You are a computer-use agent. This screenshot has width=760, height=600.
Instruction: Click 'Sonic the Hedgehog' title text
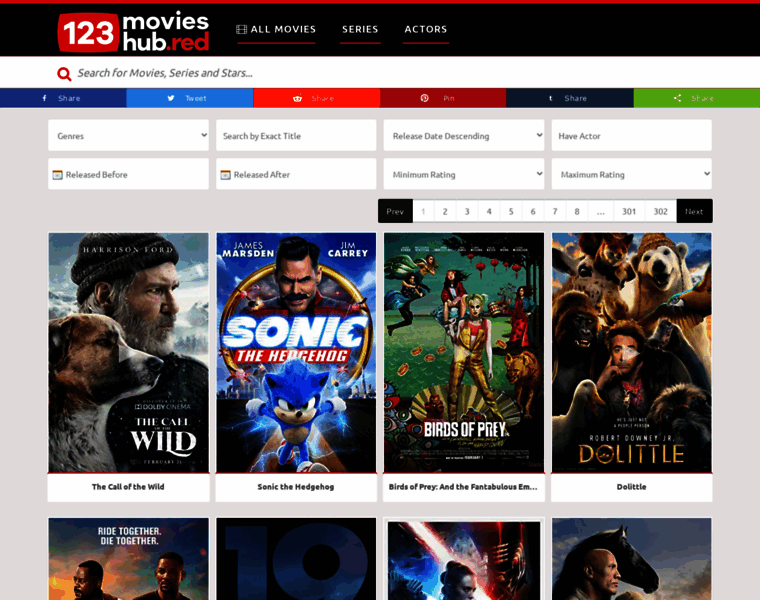(x=296, y=487)
